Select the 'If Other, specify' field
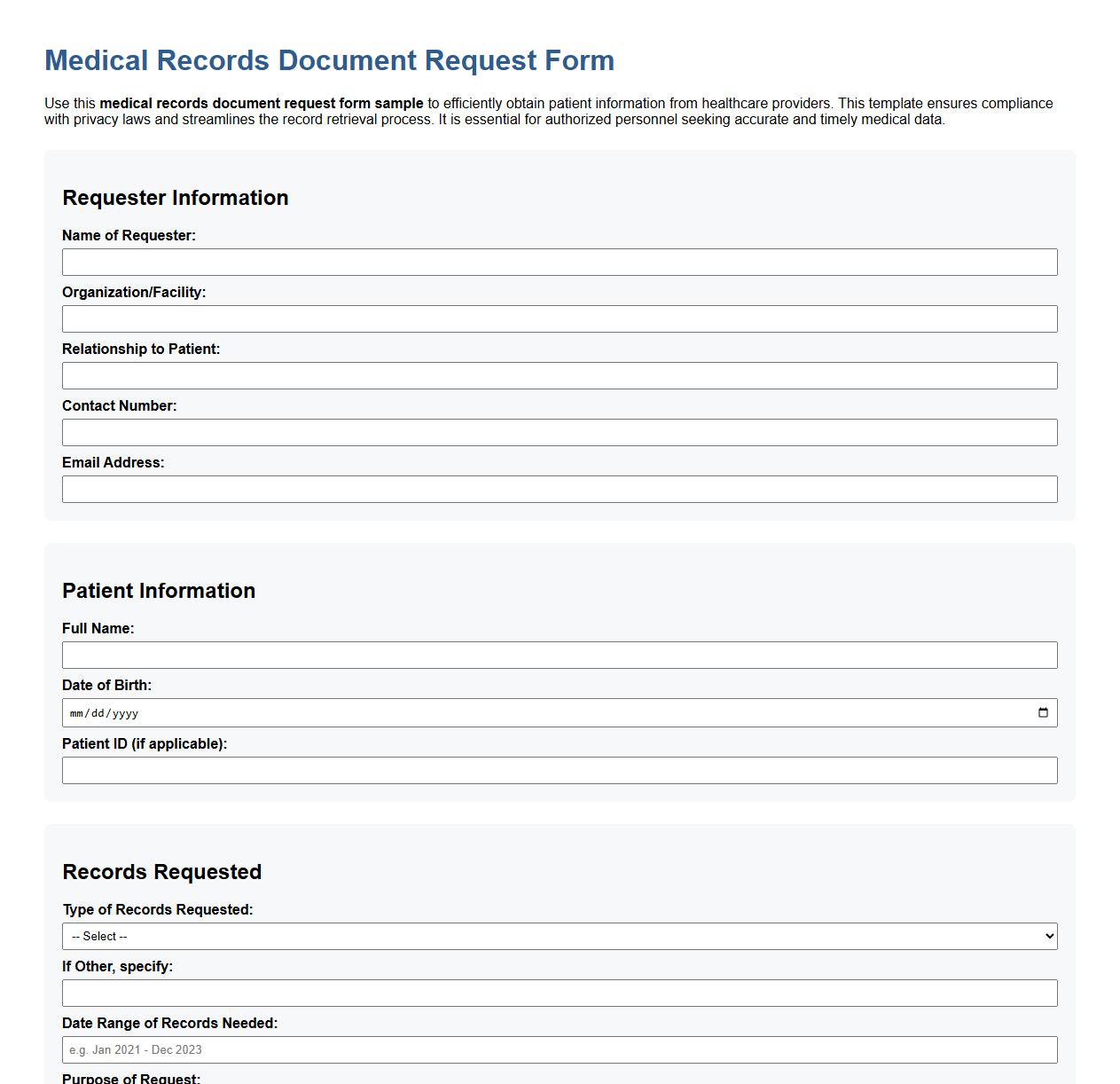 [x=559, y=993]
